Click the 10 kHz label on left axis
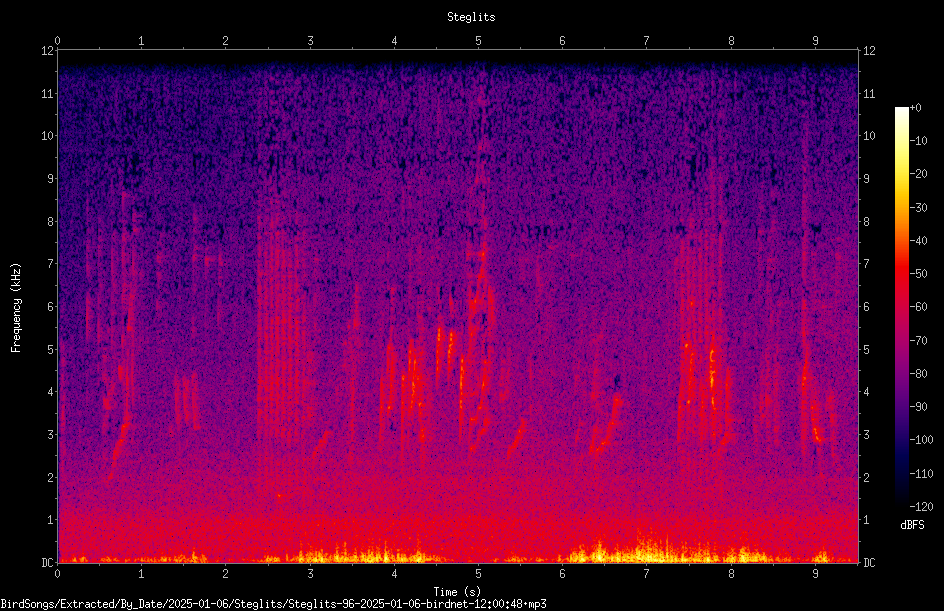944x611 pixels. click(x=48, y=136)
